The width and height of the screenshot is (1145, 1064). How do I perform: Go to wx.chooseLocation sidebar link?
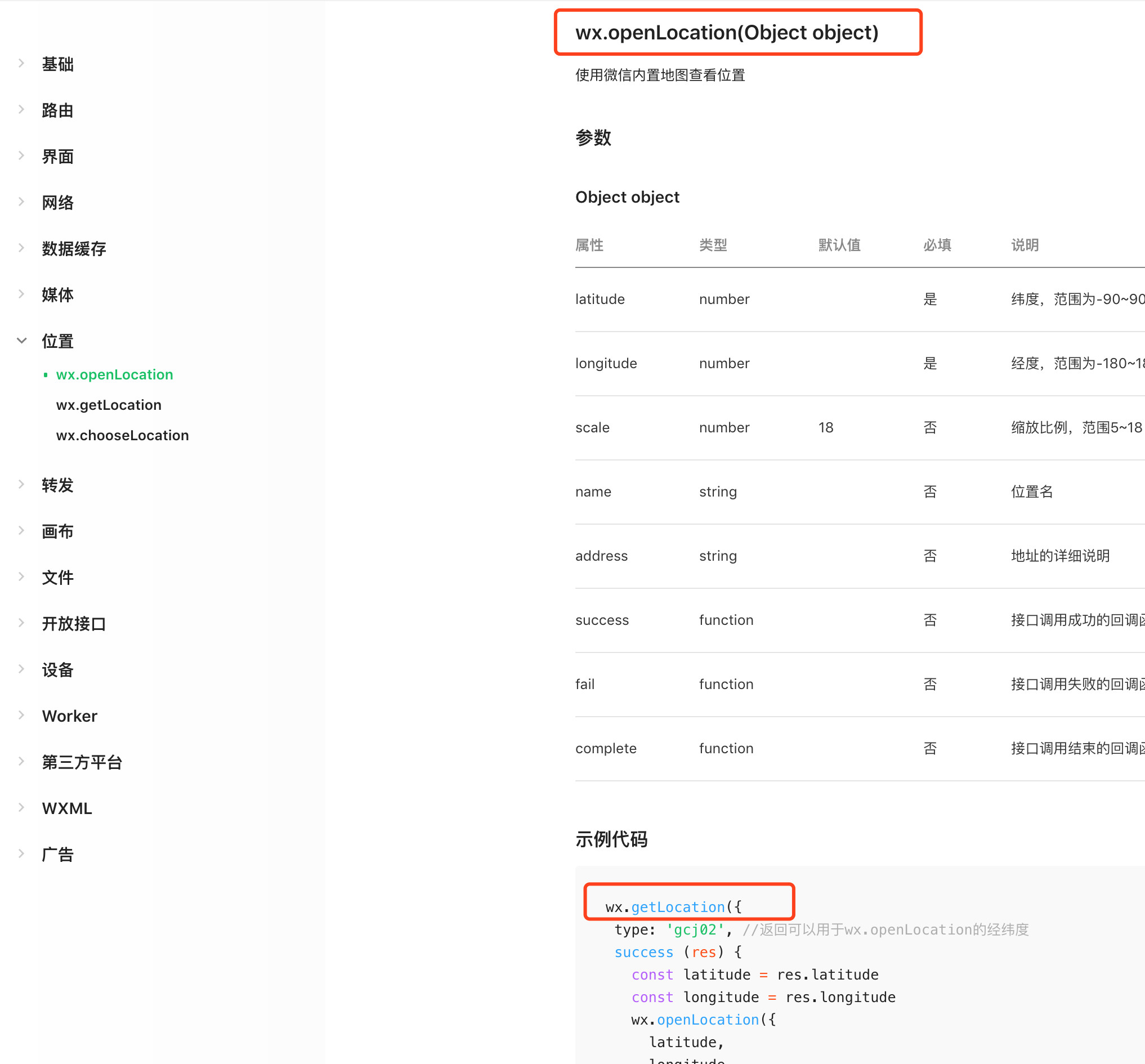point(123,435)
